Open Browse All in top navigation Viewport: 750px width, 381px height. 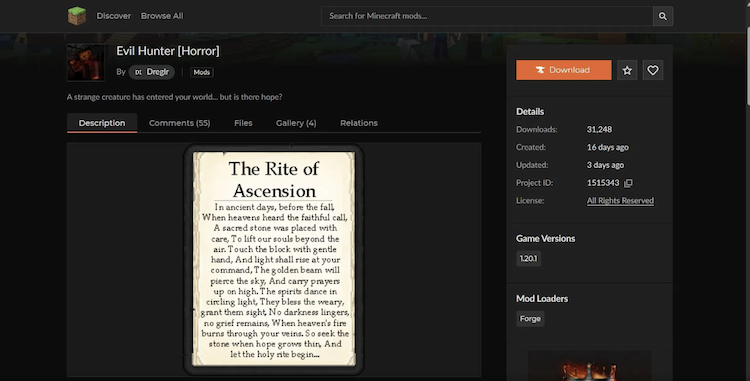coord(162,16)
